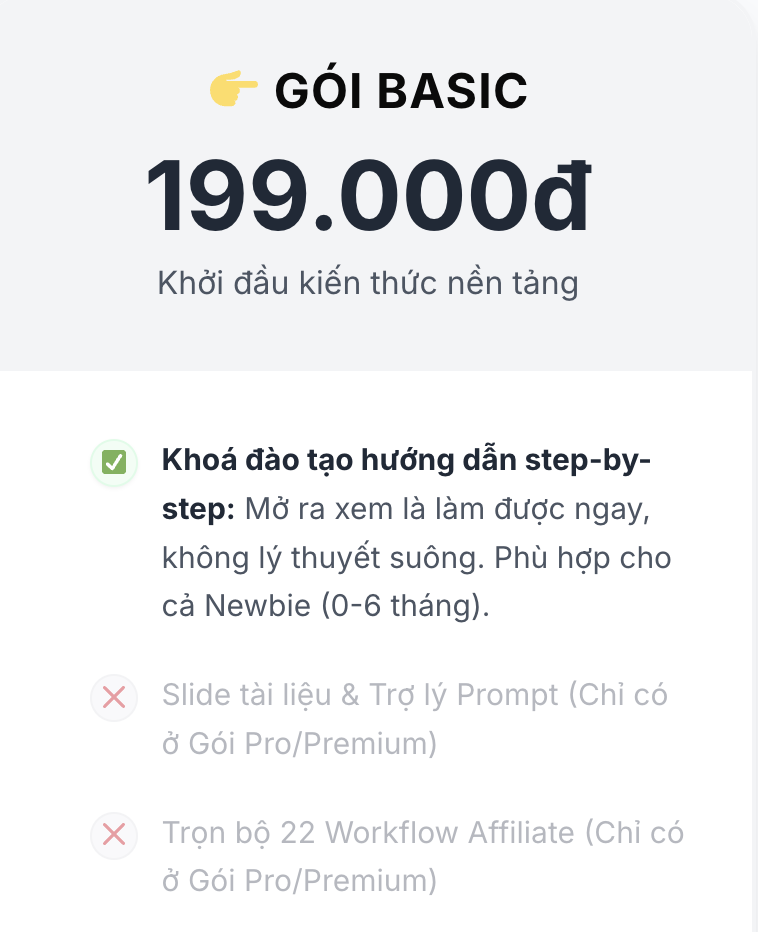Click (Chỉ có beside Workflow Affiliate
Image resolution: width=758 pixels, height=932 pixels.
click(634, 832)
